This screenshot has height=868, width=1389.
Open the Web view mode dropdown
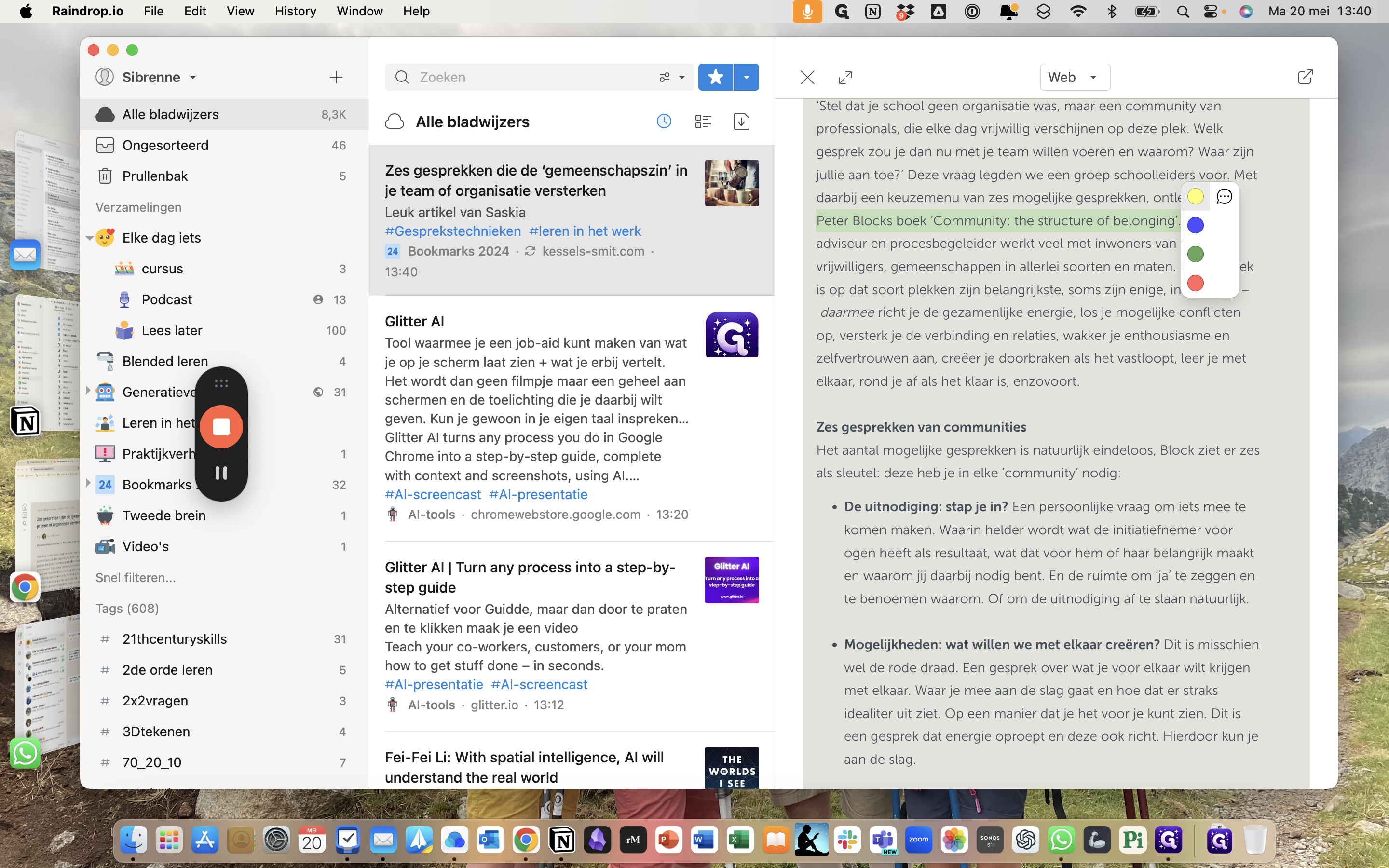tap(1075, 77)
